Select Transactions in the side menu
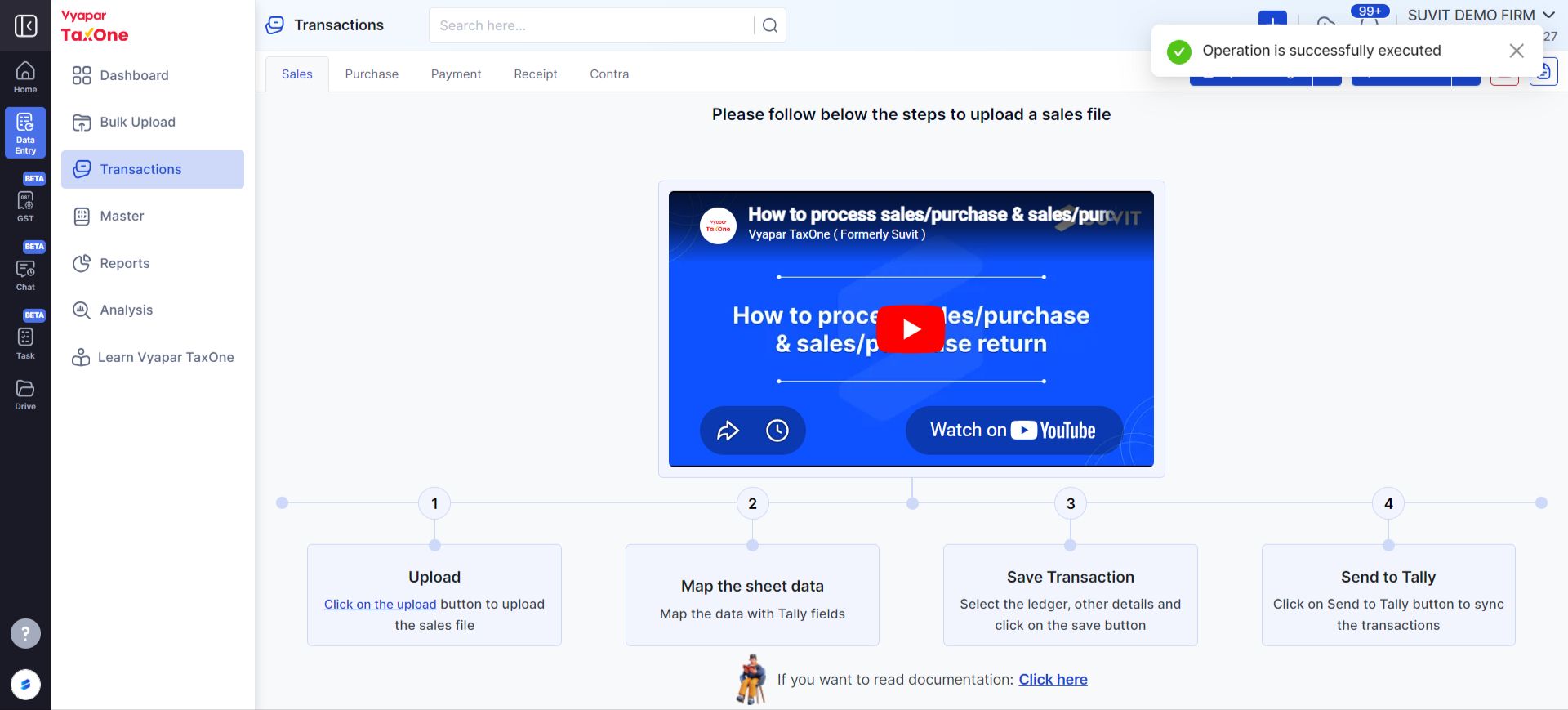This screenshot has width=1568, height=710. click(x=153, y=169)
